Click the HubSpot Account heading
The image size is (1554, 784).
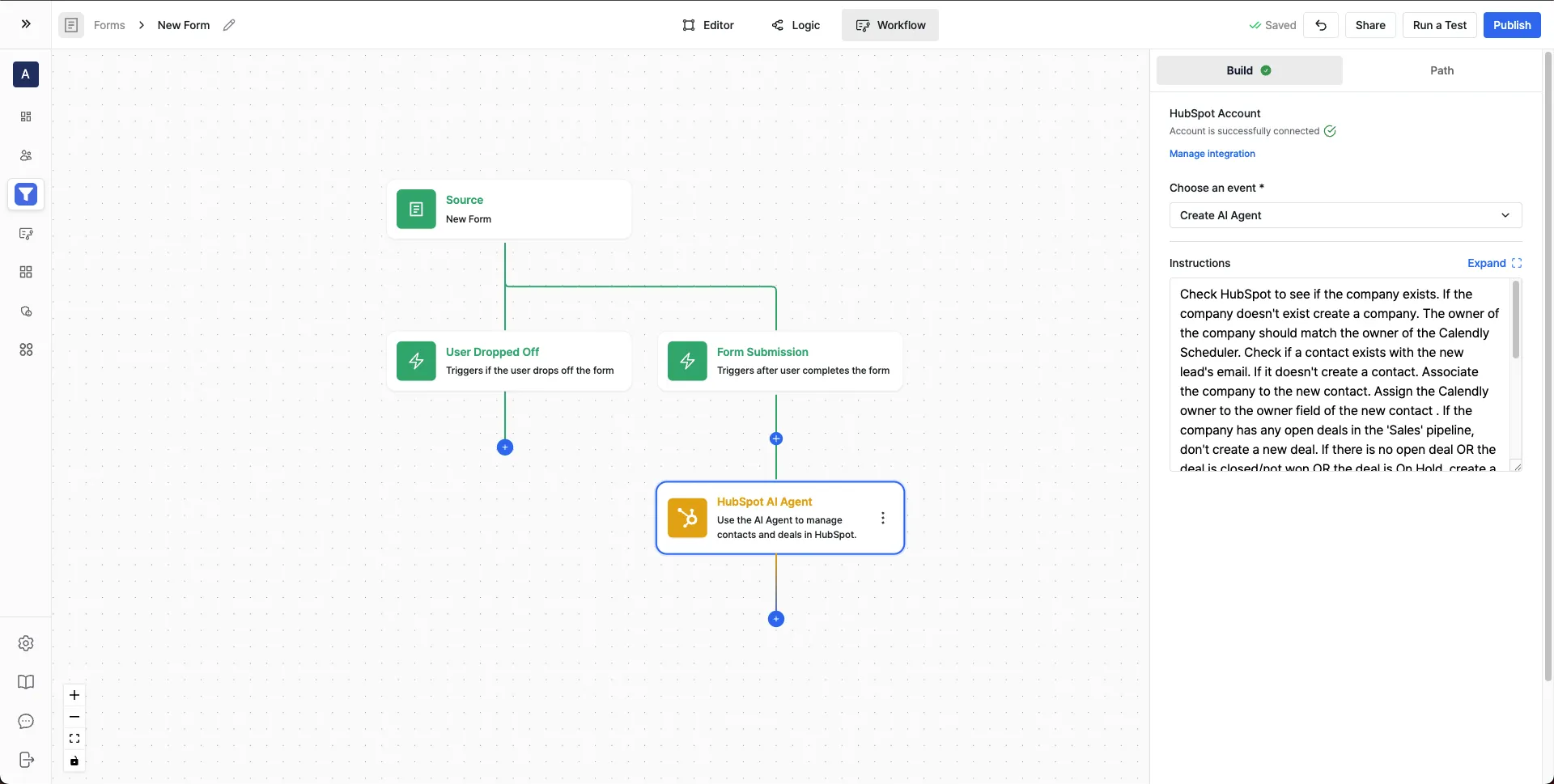pyautogui.click(x=1215, y=113)
